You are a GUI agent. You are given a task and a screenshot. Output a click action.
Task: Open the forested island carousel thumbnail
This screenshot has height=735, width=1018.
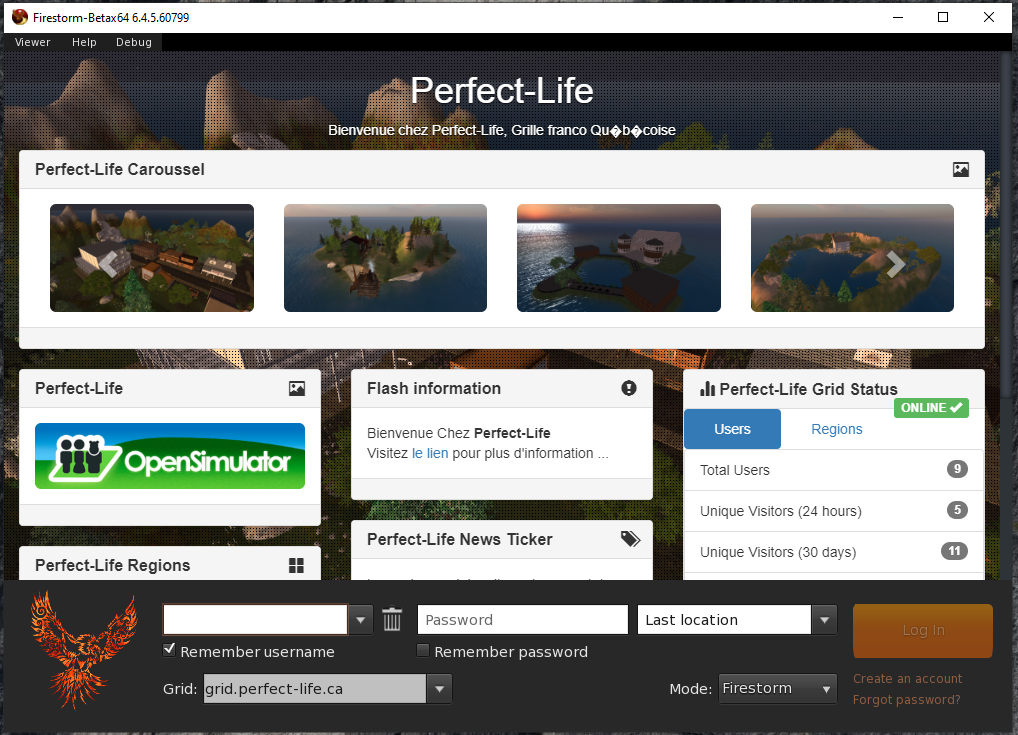(x=385, y=258)
